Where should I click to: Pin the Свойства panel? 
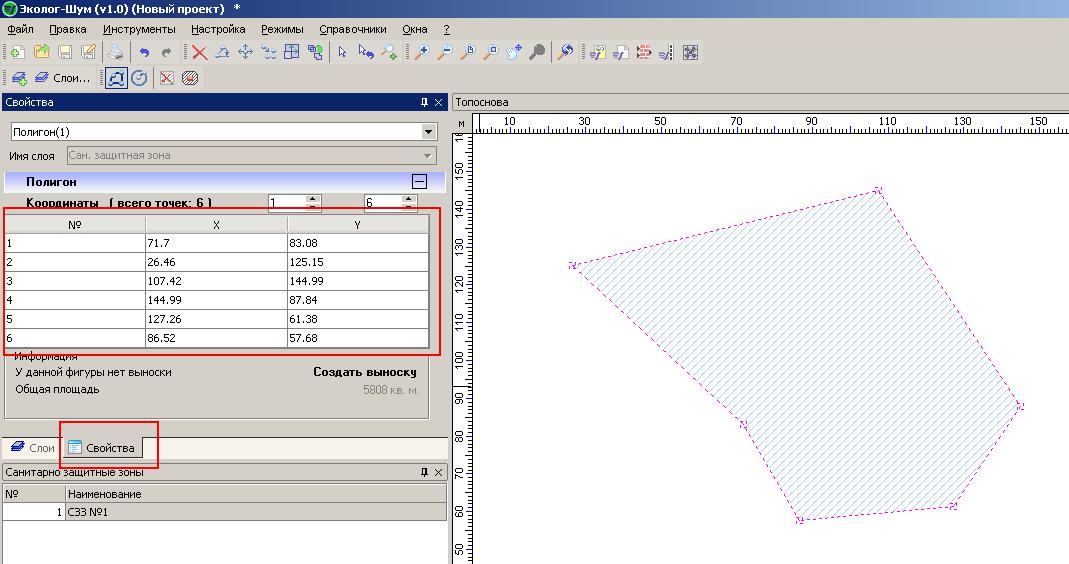424,102
